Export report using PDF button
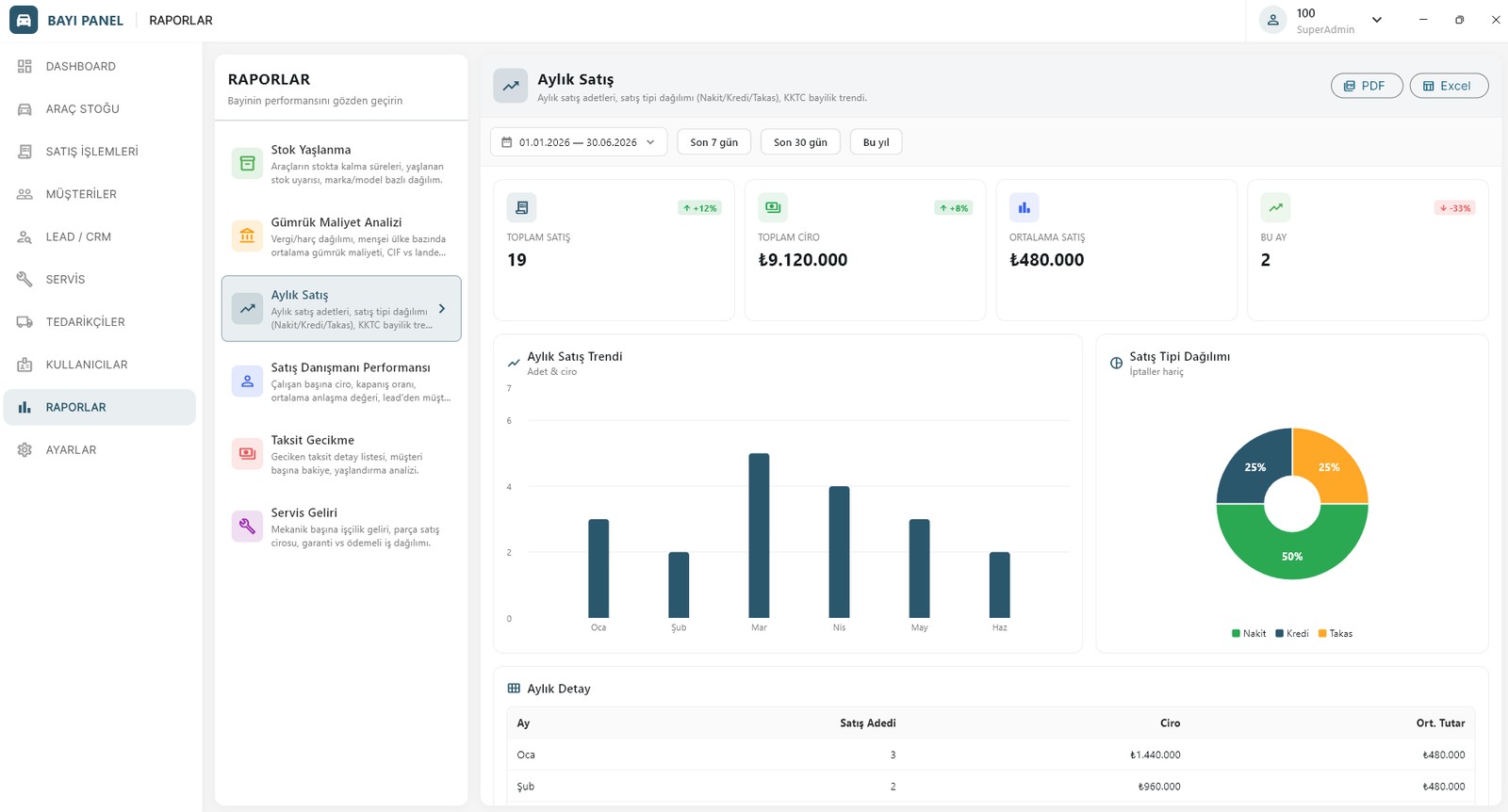Viewport: 1508px width, 812px height. coord(1367,86)
